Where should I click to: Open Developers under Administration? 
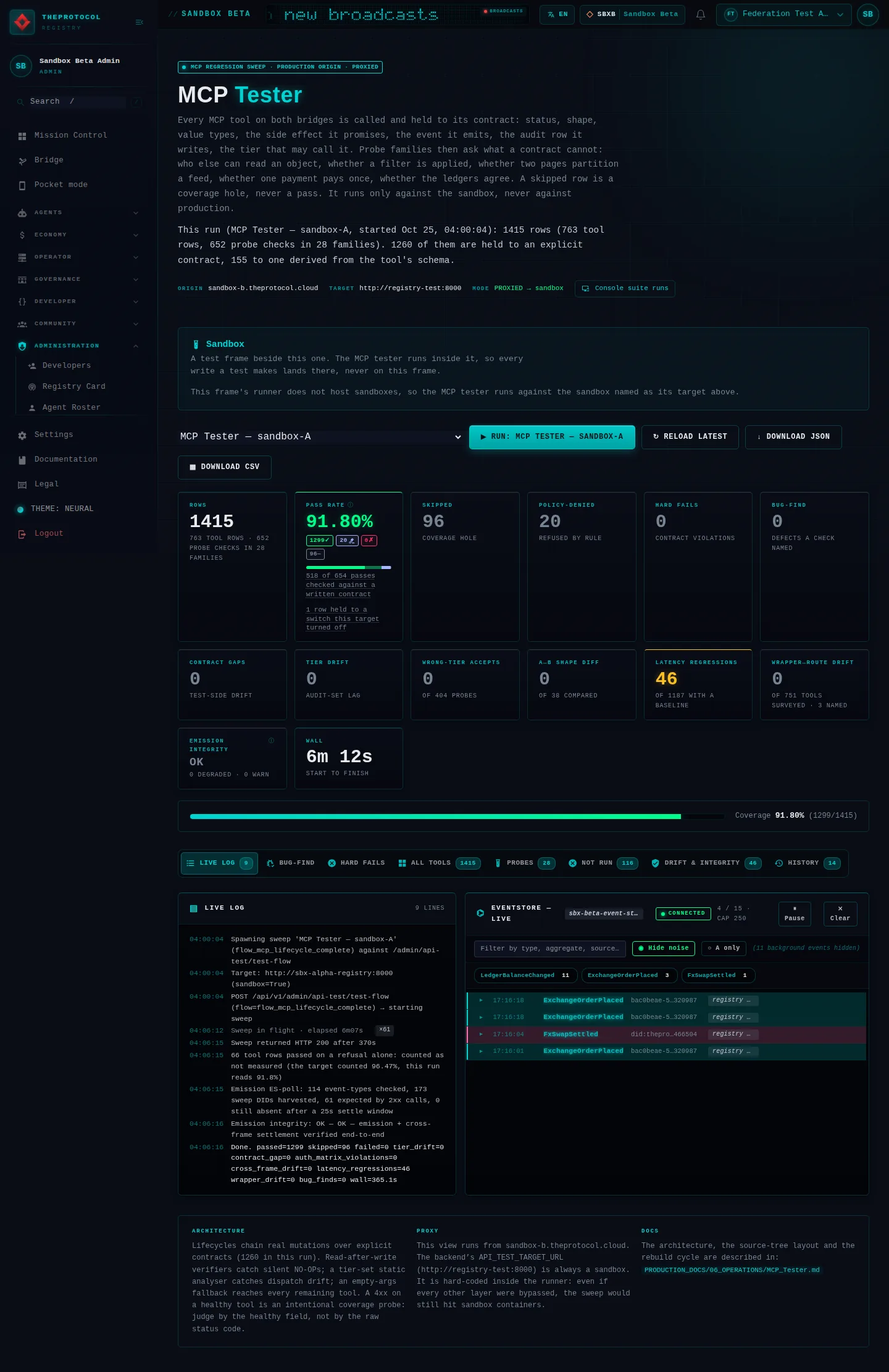85,365
